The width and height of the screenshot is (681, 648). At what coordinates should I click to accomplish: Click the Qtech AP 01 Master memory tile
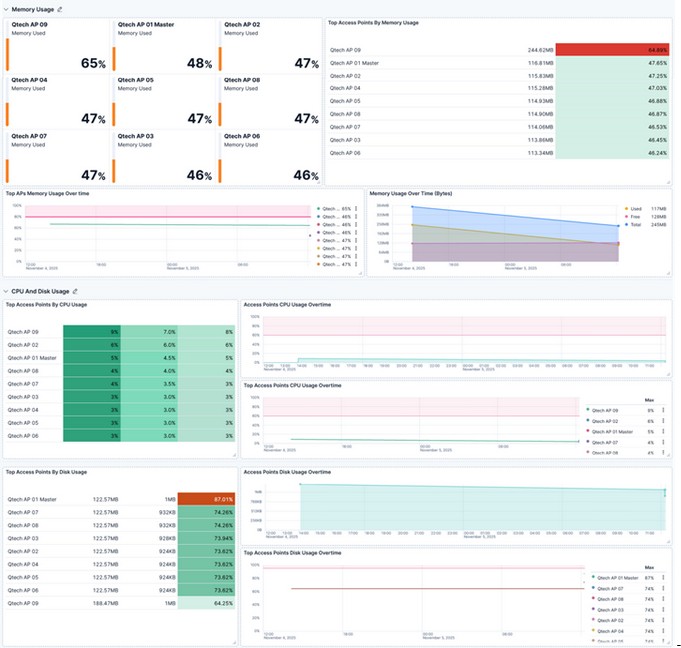pyautogui.click(x=163, y=46)
